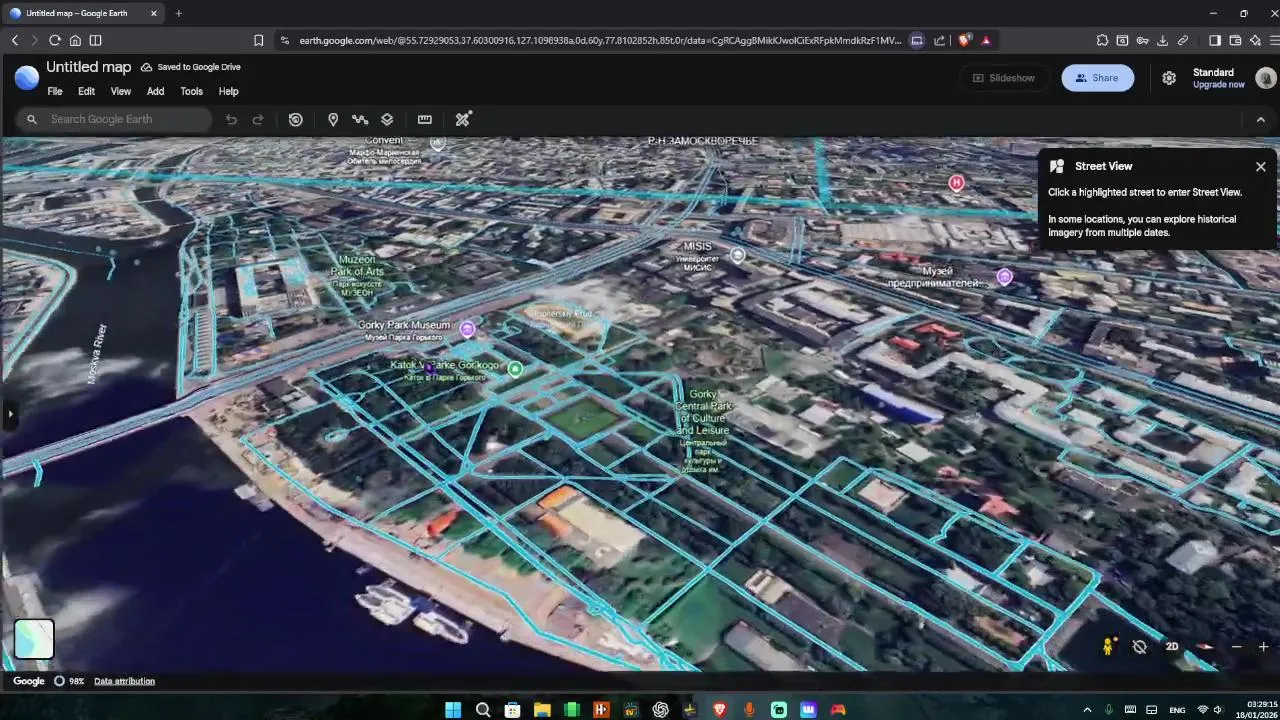Click the browser address bar URL
Image resolution: width=1280 pixels, height=720 pixels.
click(600, 40)
